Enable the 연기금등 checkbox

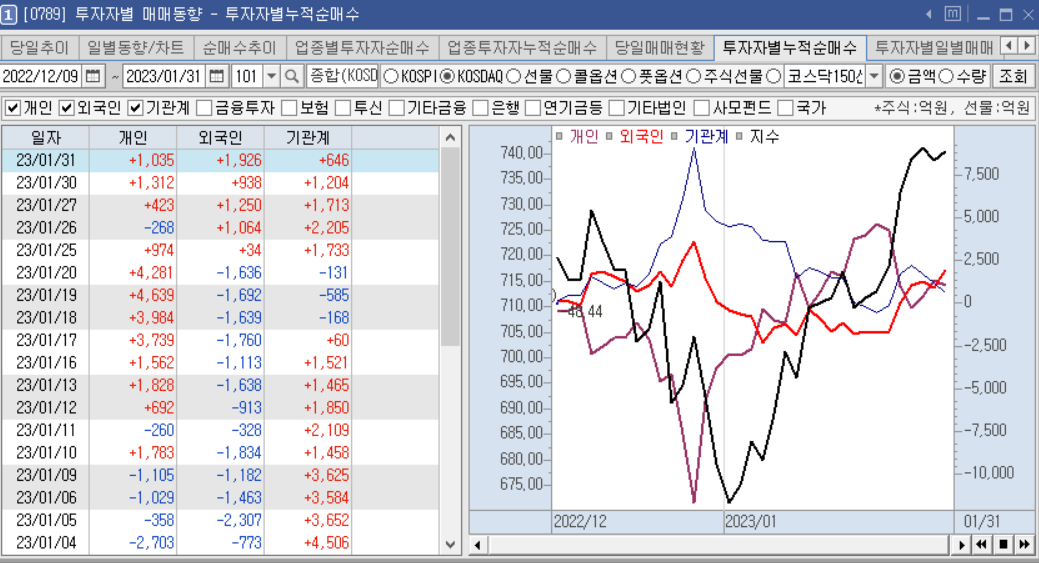533,107
